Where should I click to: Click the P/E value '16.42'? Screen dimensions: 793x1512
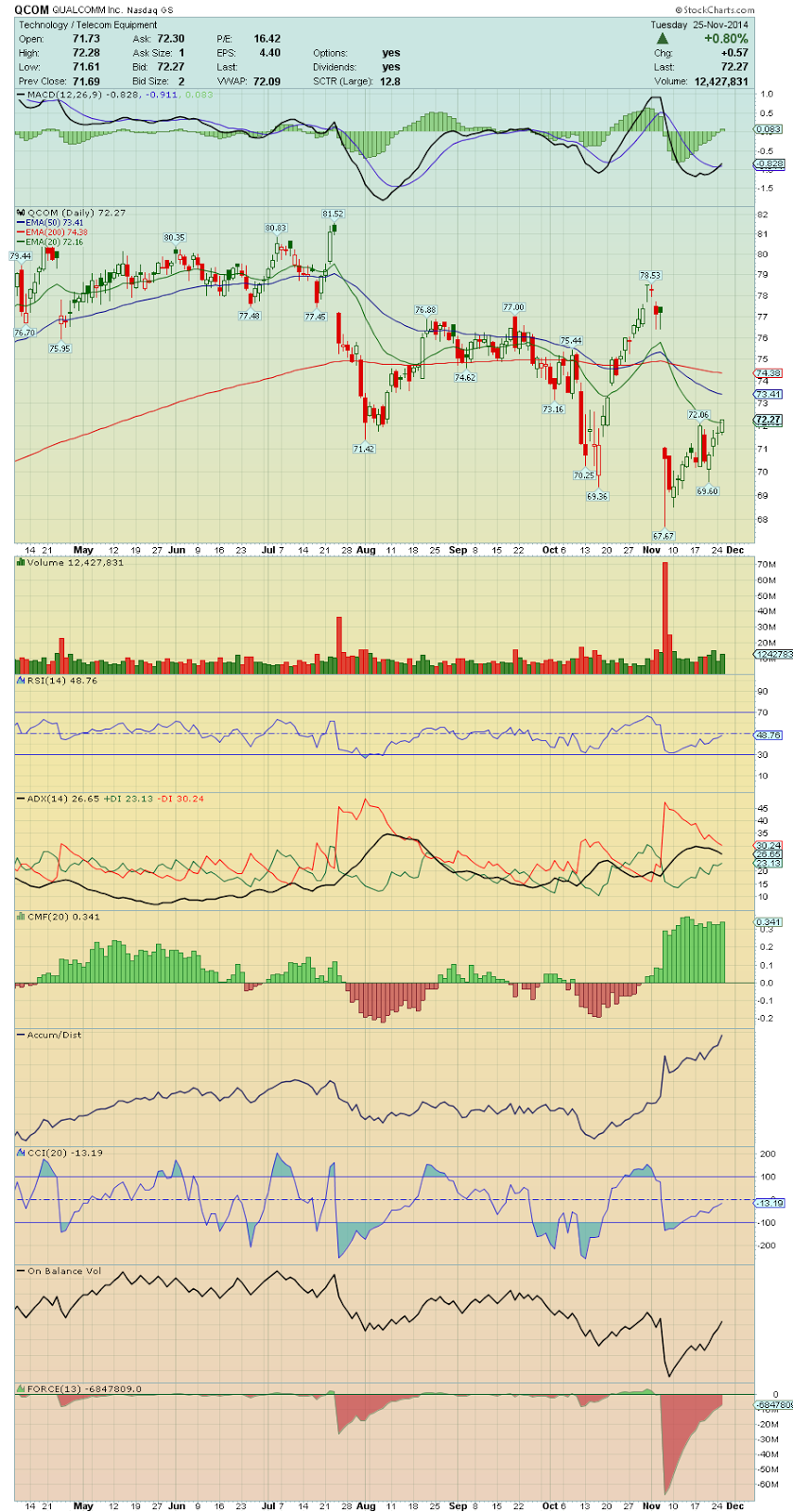click(x=267, y=39)
